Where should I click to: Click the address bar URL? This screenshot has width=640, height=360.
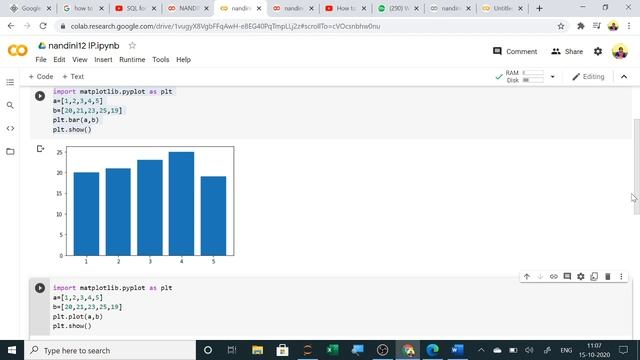225,26
